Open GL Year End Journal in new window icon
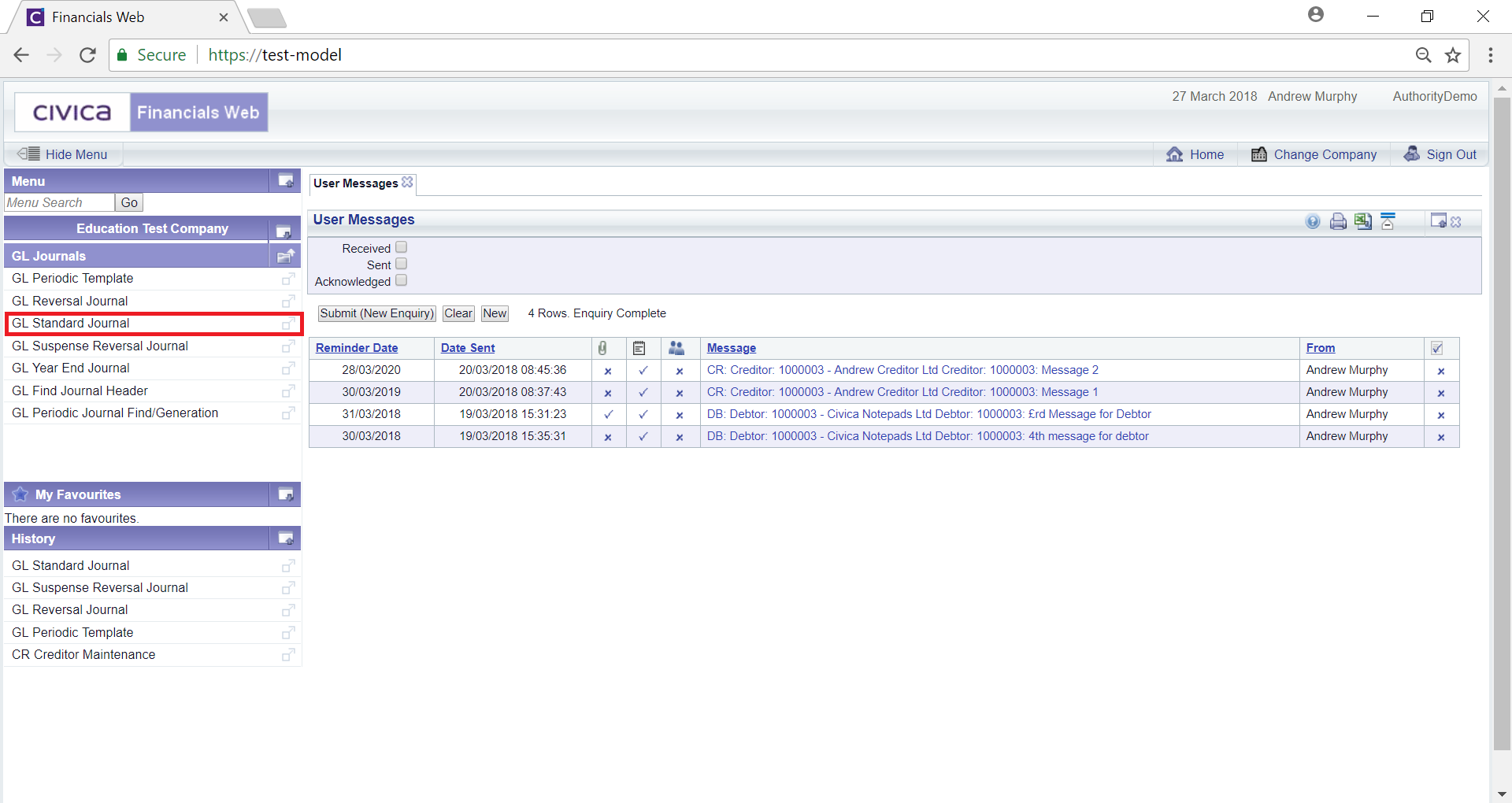 [288, 368]
